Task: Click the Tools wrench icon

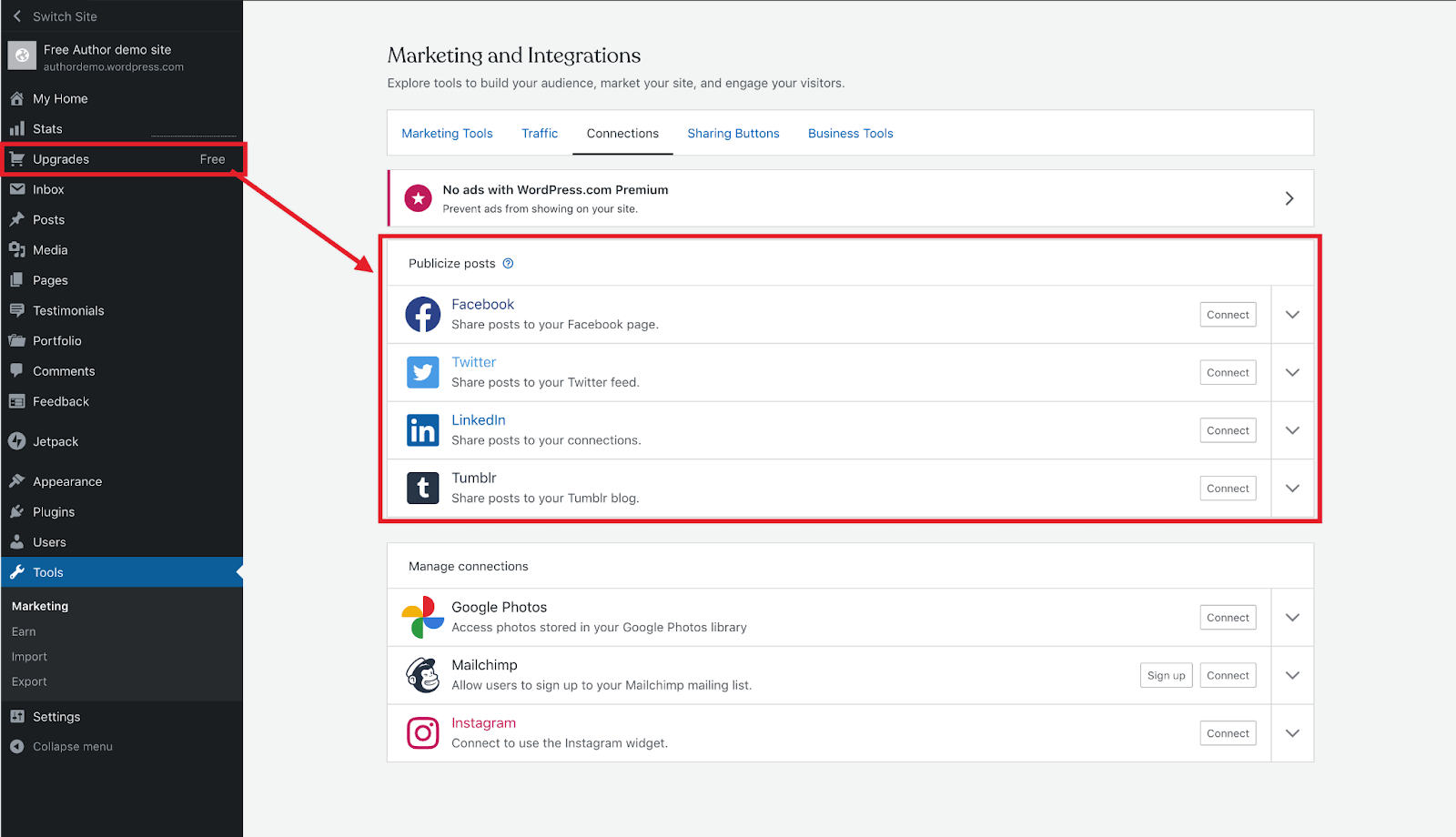Action: [x=16, y=572]
